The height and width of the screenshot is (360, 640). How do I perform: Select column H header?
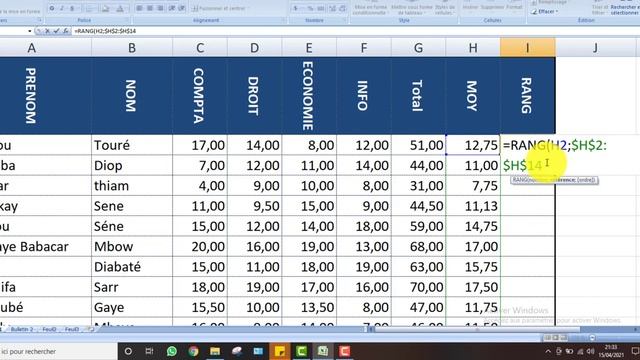tap(473, 48)
